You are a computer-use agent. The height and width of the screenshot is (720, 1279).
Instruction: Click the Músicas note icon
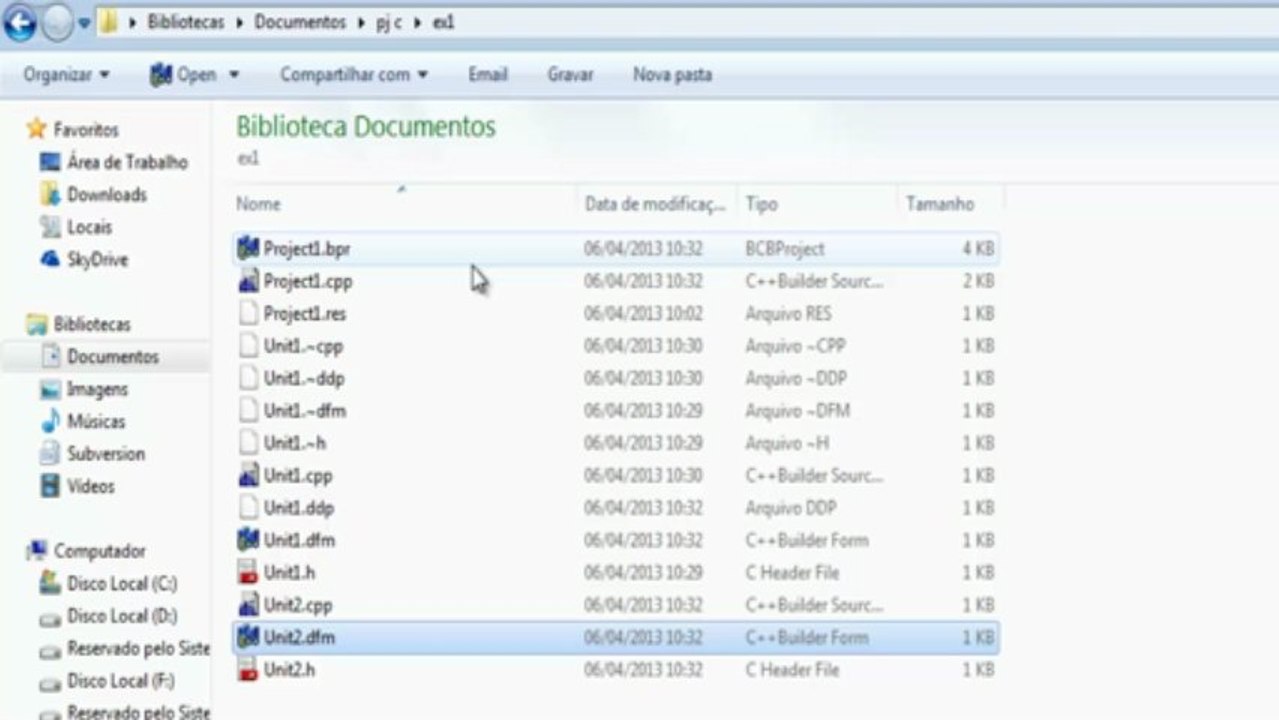pyautogui.click(x=50, y=421)
